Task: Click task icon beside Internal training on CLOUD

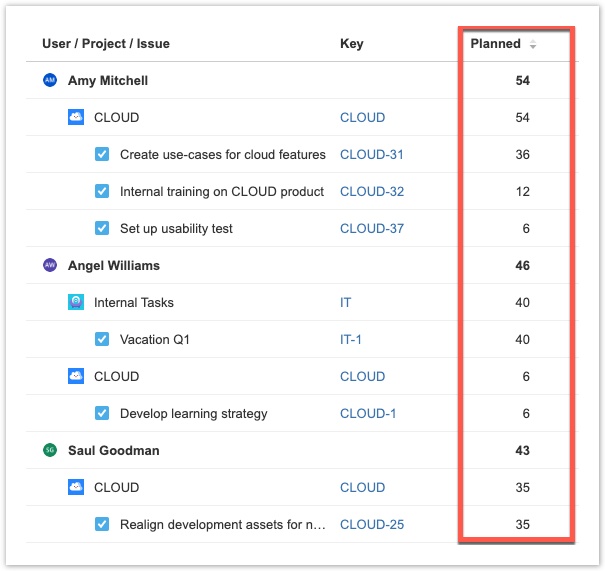Action: click(x=102, y=191)
